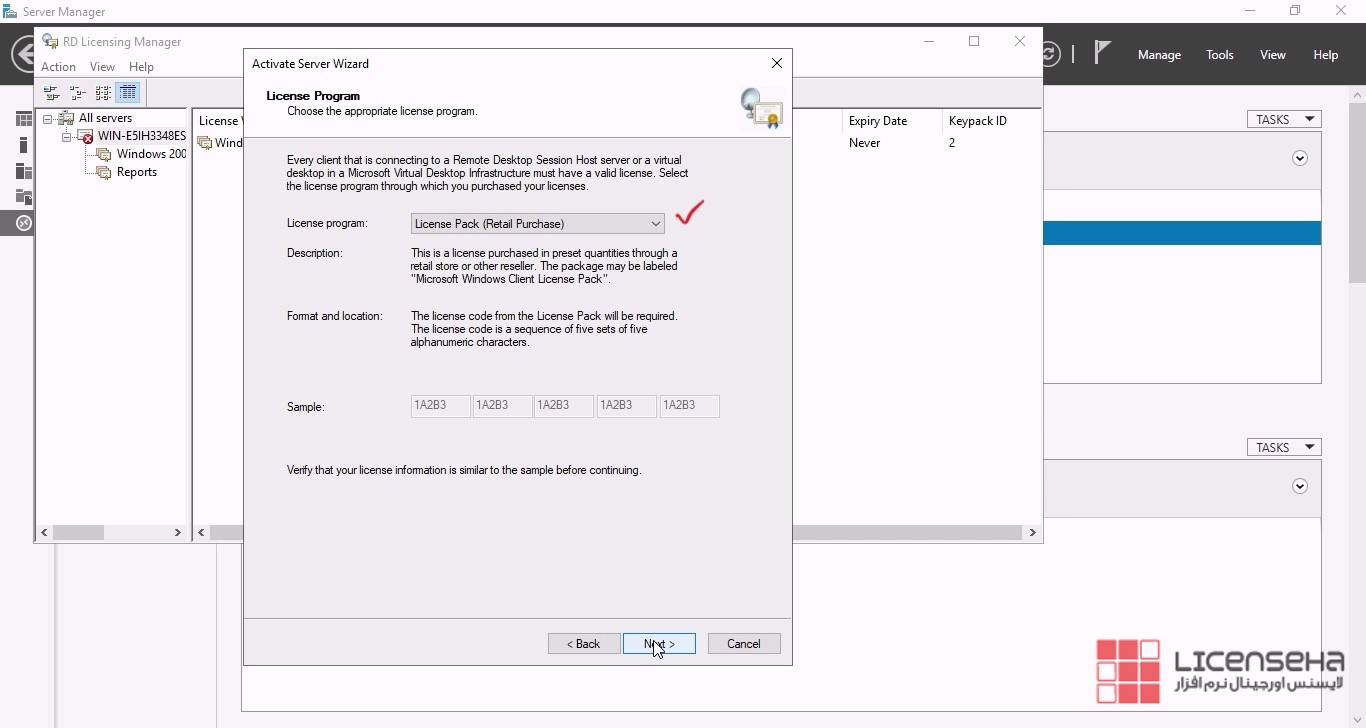This screenshot has height=728, width=1366.
Task: Collapse the All servers tree node
Action: click(47, 119)
